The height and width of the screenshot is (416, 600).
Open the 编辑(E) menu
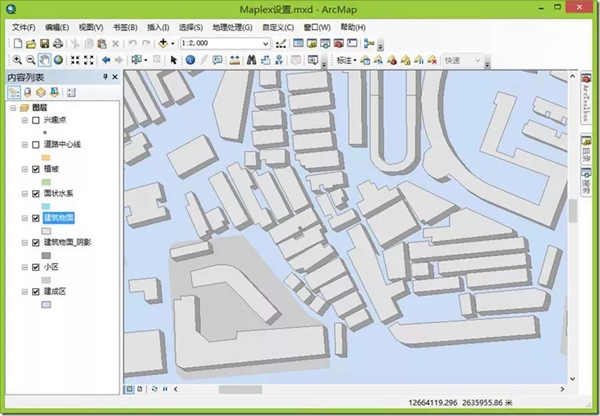57,28
